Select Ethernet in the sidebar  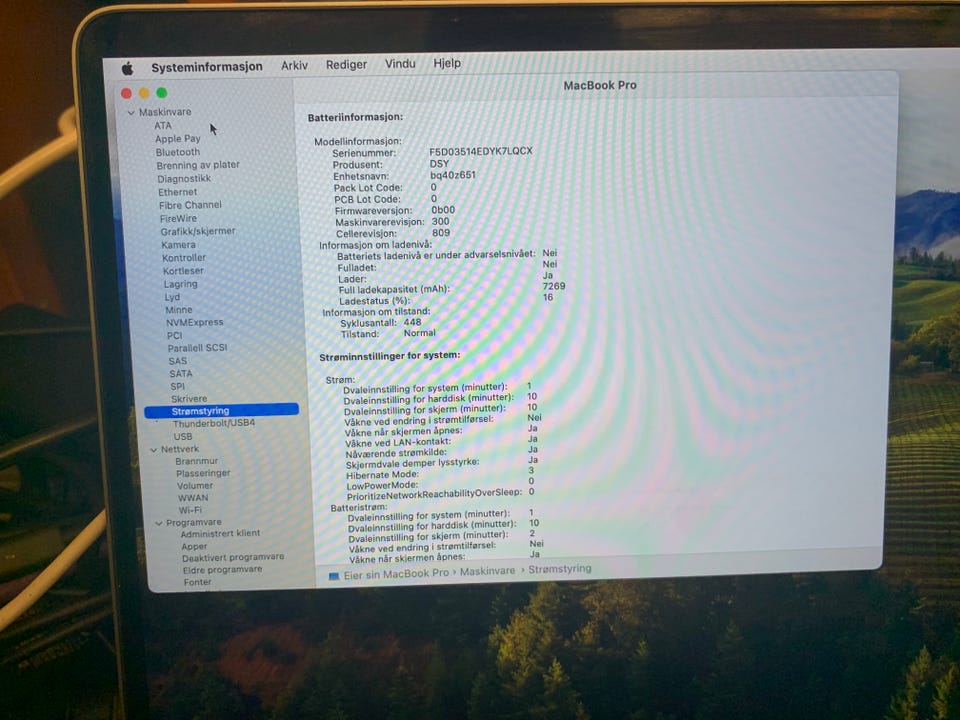[x=178, y=192]
